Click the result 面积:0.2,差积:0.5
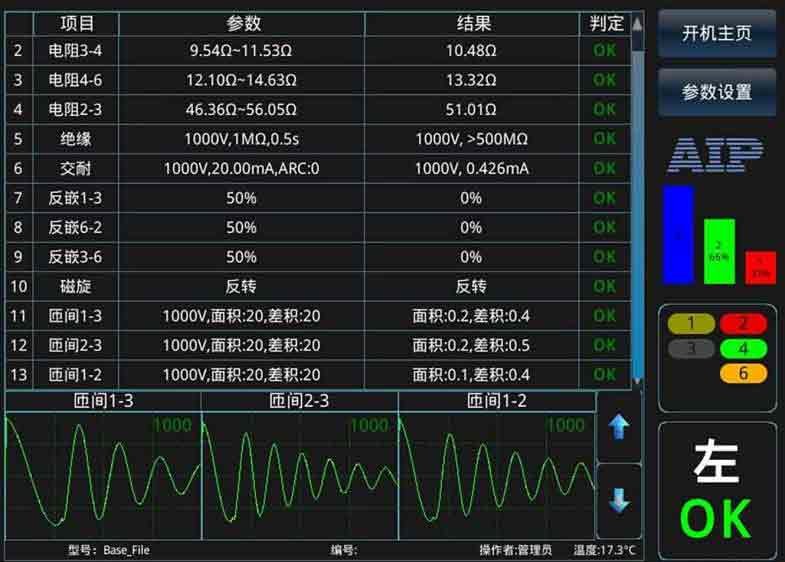Screen dimensions: 785x562 [471, 345]
